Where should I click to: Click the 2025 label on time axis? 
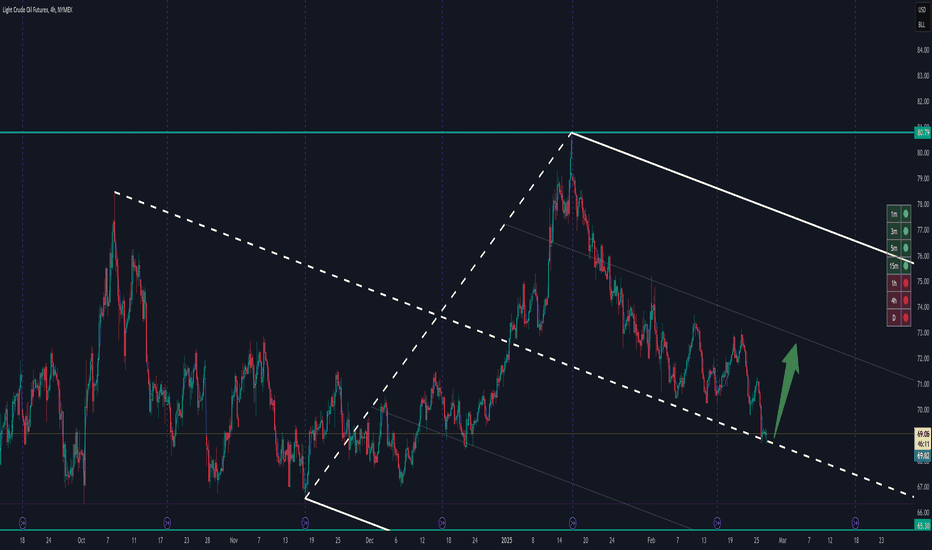point(506,540)
